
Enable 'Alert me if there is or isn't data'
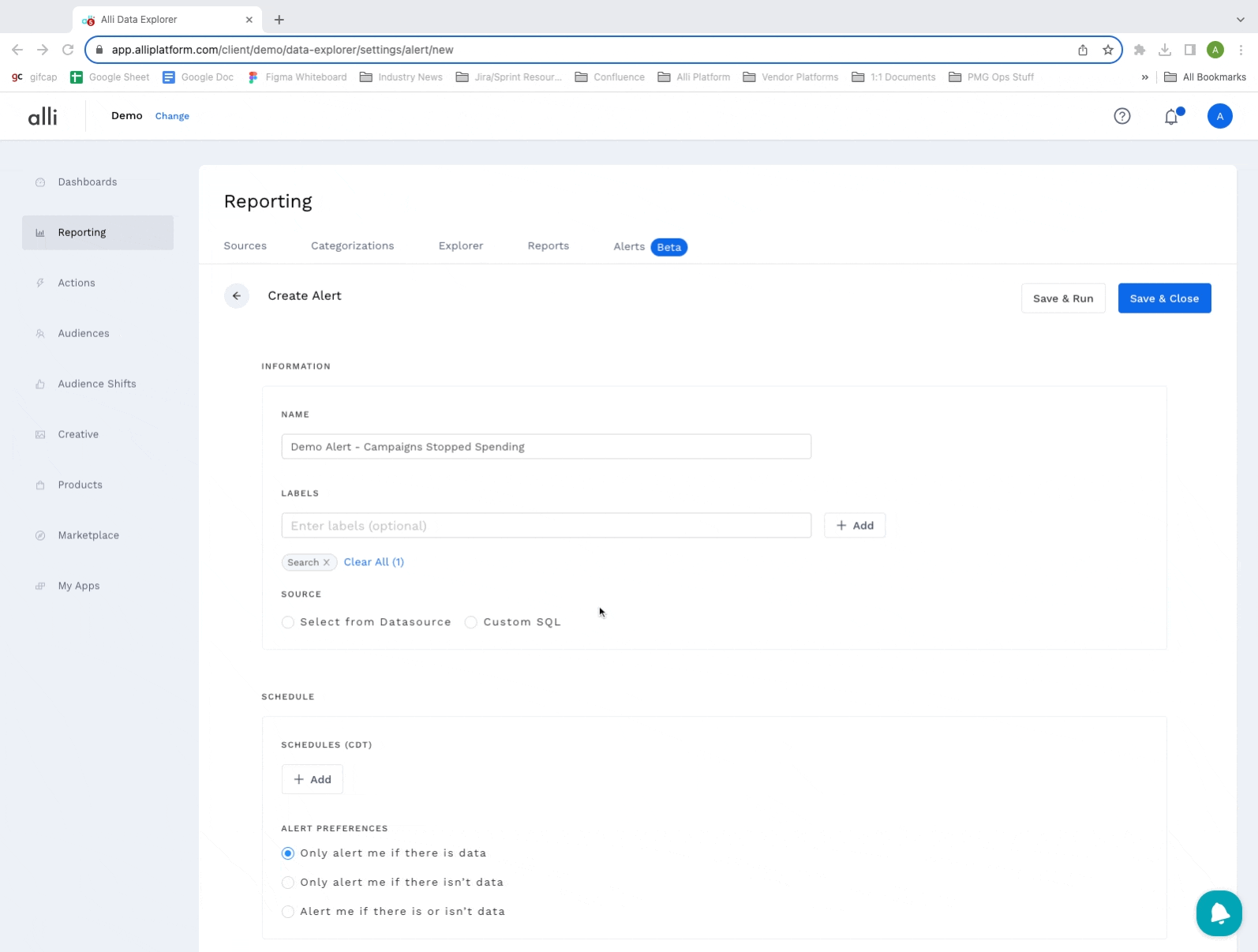[288, 912]
